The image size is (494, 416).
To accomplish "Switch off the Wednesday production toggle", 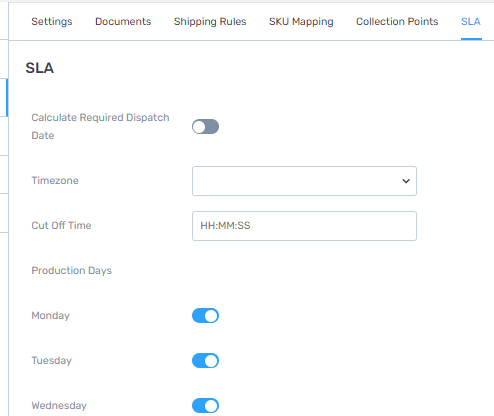I will 205,406.
